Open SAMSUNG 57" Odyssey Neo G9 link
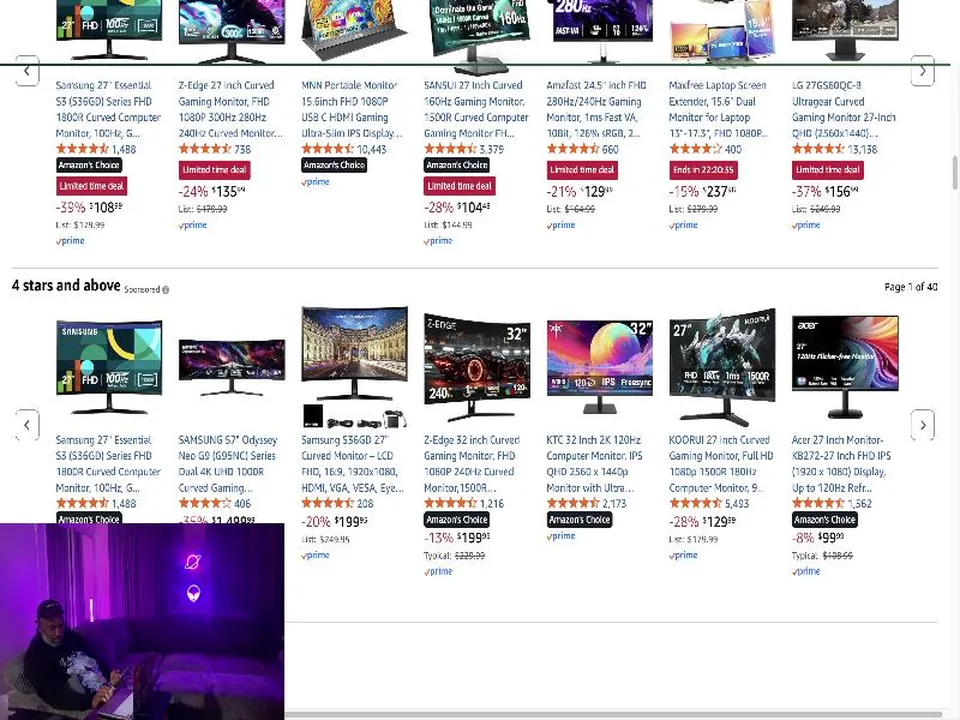 coord(228,463)
